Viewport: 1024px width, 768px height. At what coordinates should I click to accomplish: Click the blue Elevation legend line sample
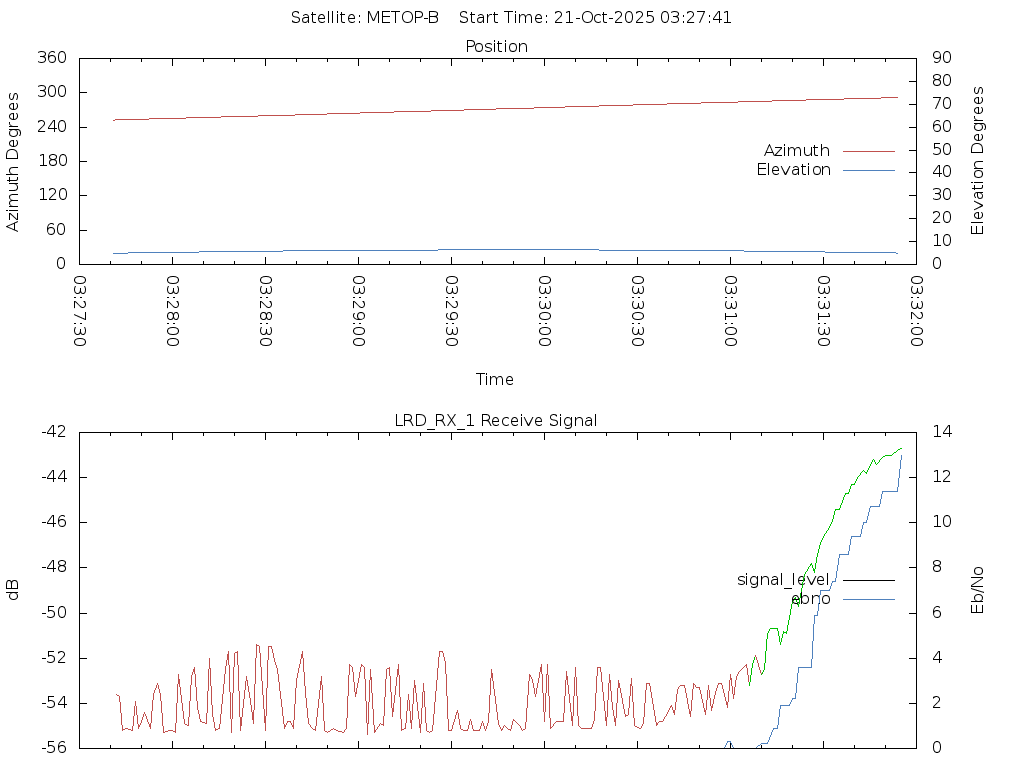pyautogui.click(x=868, y=170)
